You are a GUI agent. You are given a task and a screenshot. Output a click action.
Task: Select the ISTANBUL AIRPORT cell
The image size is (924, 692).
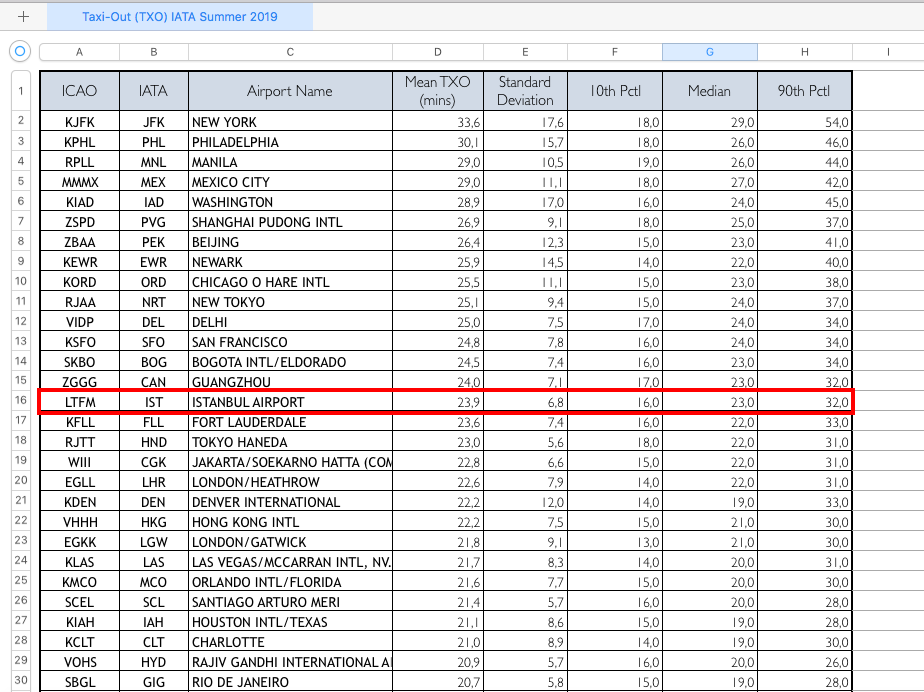[x=290, y=402]
